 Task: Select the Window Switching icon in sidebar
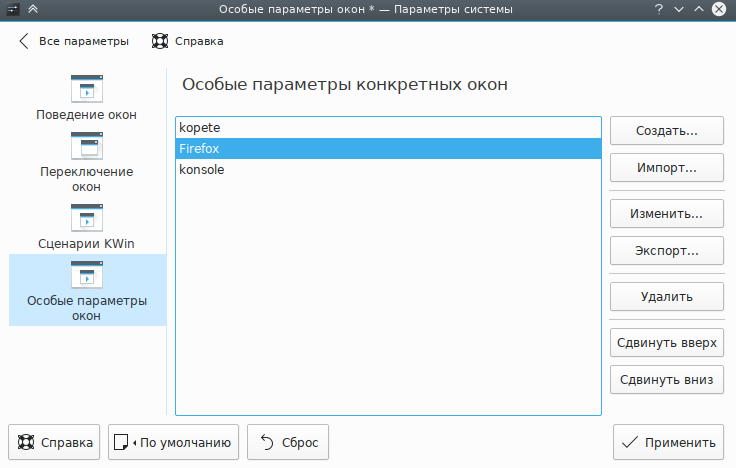click(87, 146)
